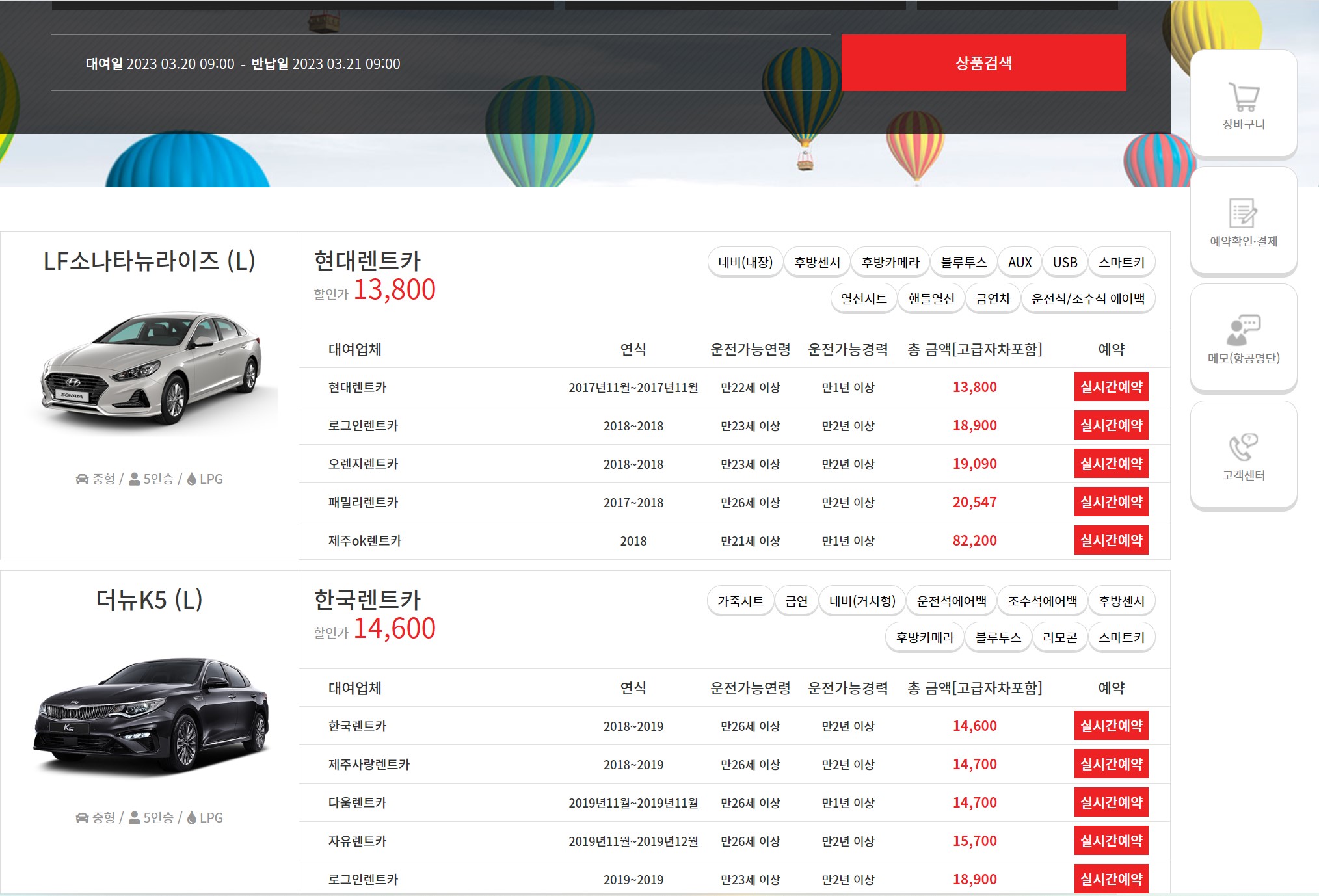This screenshot has width=1319, height=896.
Task: Book 제주ok렌트카 82,200 with 실시간예약
Action: coord(1111,540)
